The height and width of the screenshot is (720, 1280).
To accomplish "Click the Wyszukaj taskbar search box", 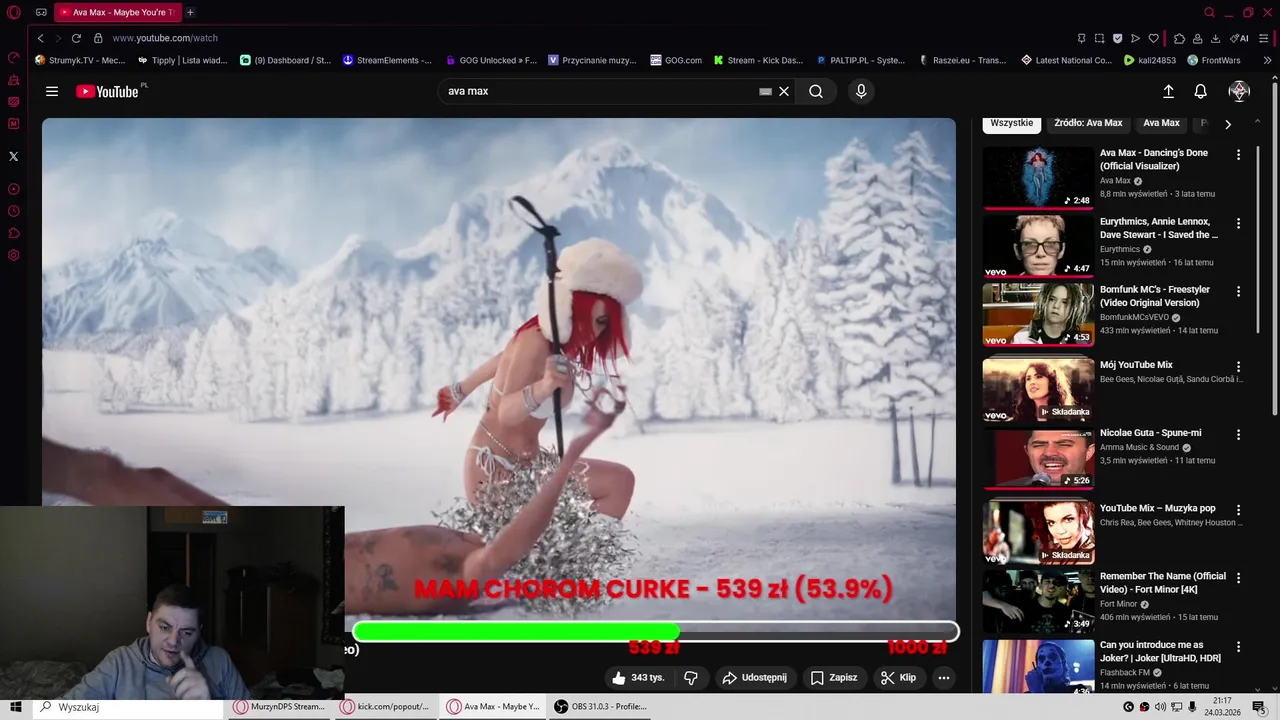I will pyautogui.click(x=128, y=707).
